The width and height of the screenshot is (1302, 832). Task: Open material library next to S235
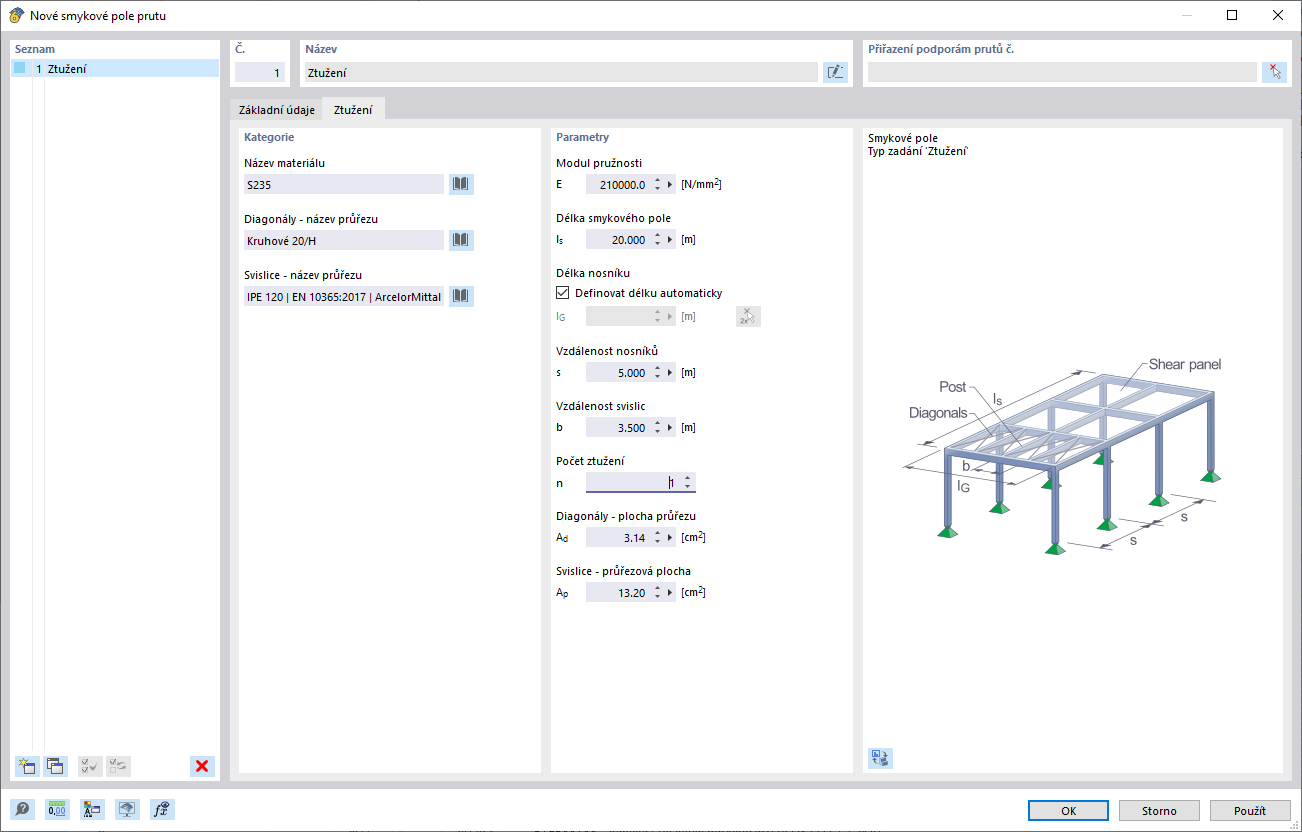[460, 184]
